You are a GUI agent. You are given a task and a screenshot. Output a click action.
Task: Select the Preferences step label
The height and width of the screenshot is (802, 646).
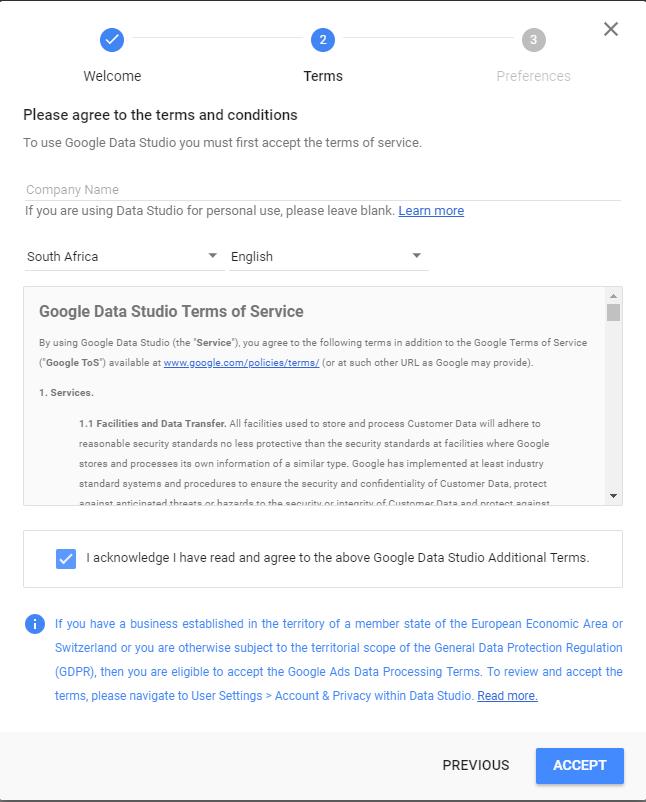tap(533, 76)
